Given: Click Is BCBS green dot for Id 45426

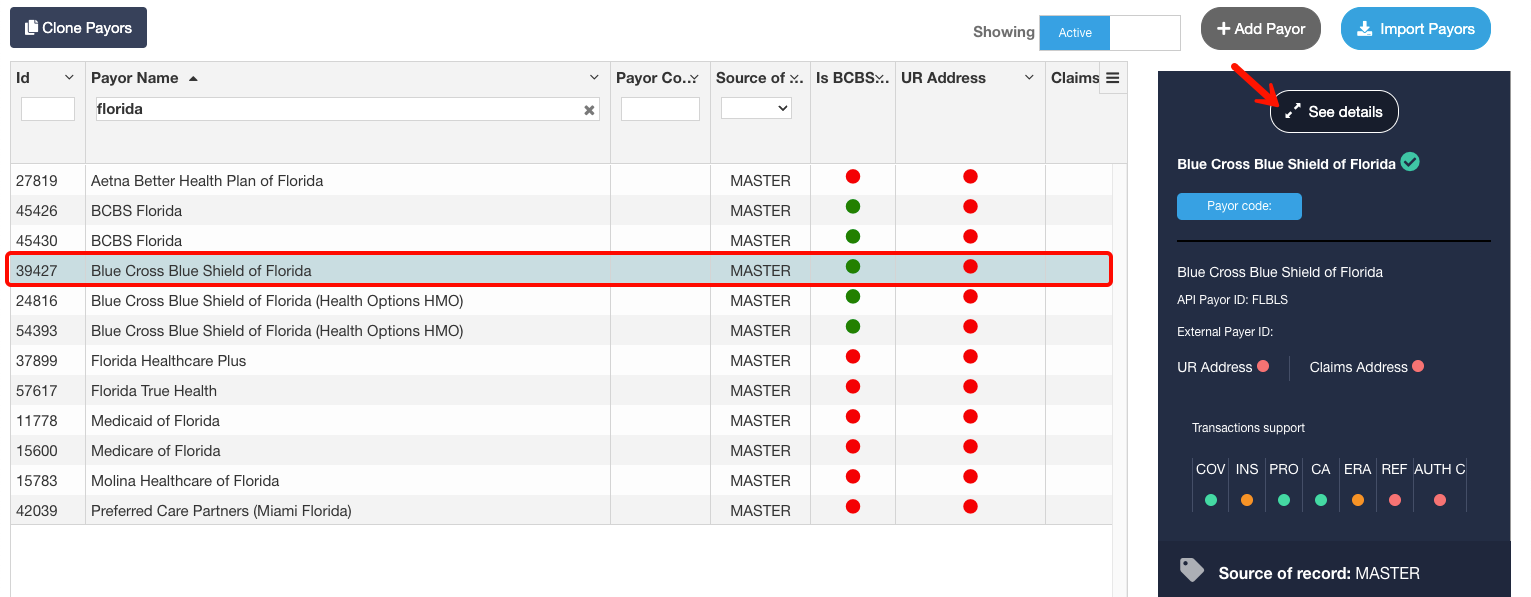Looking at the screenshot, I should pyautogui.click(x=852, y=207).
